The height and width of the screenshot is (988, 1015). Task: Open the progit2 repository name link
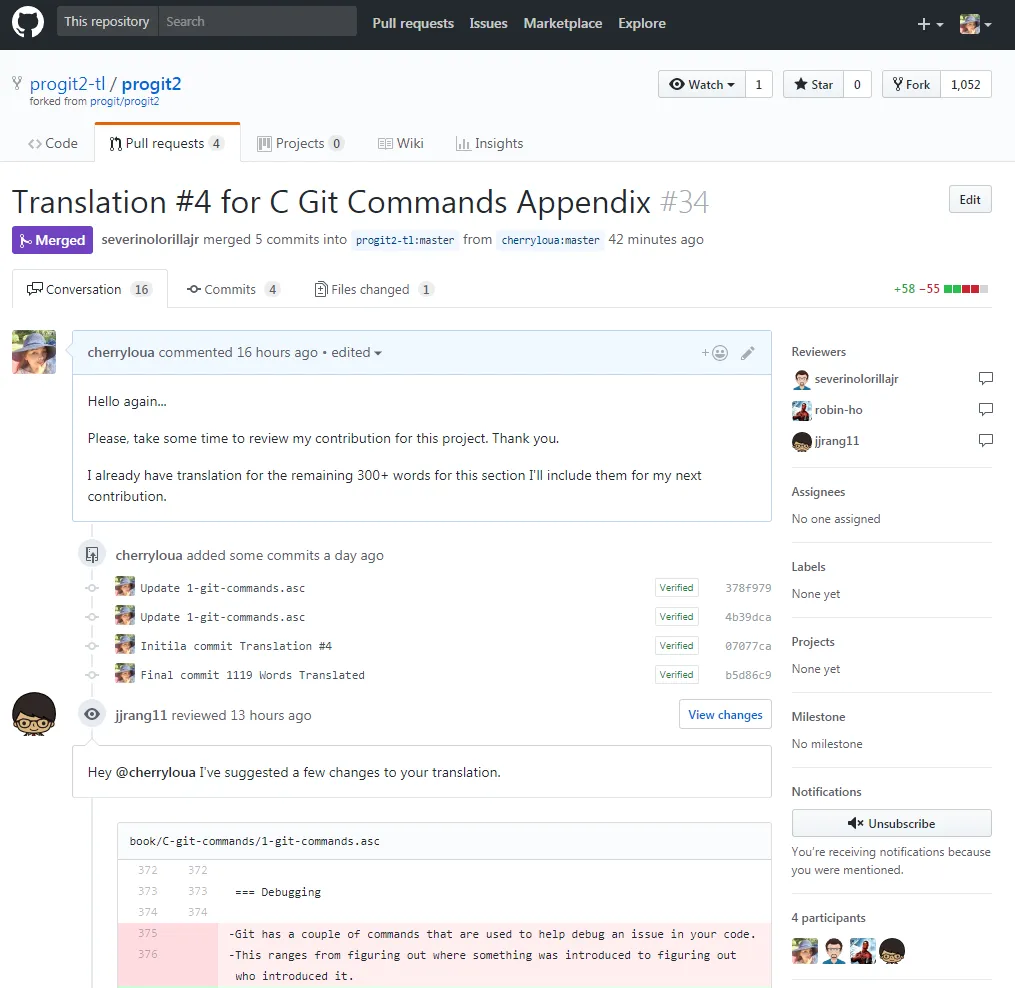point(151,84)
